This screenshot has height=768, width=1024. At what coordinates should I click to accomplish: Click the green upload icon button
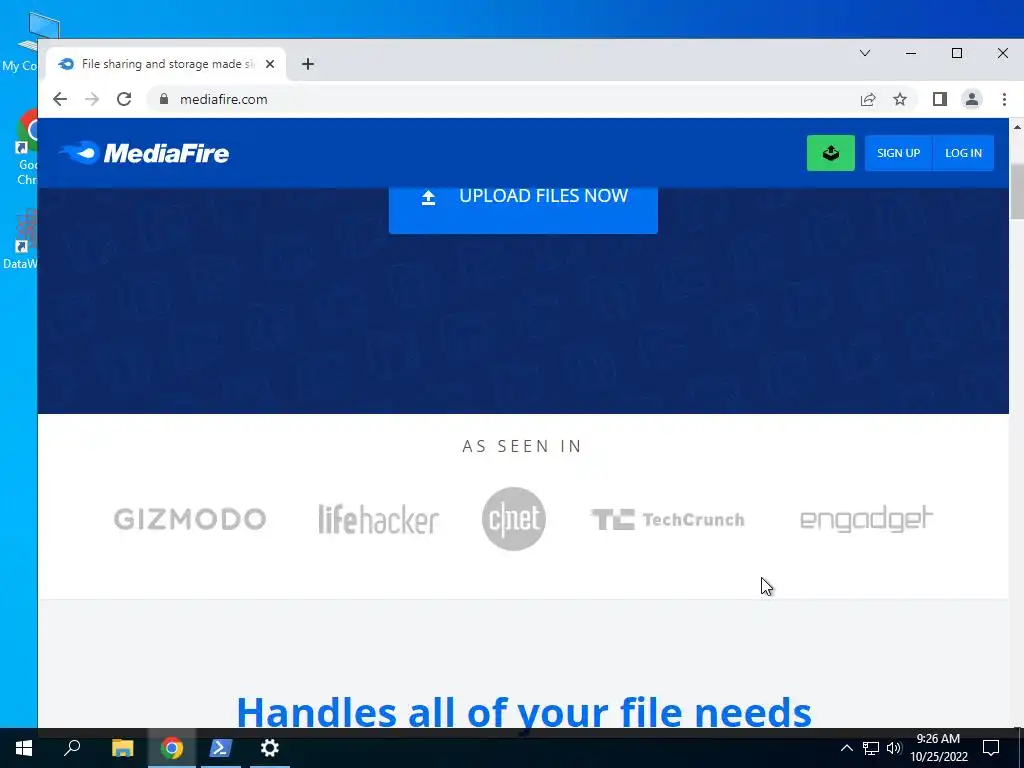tap(831, 153)
